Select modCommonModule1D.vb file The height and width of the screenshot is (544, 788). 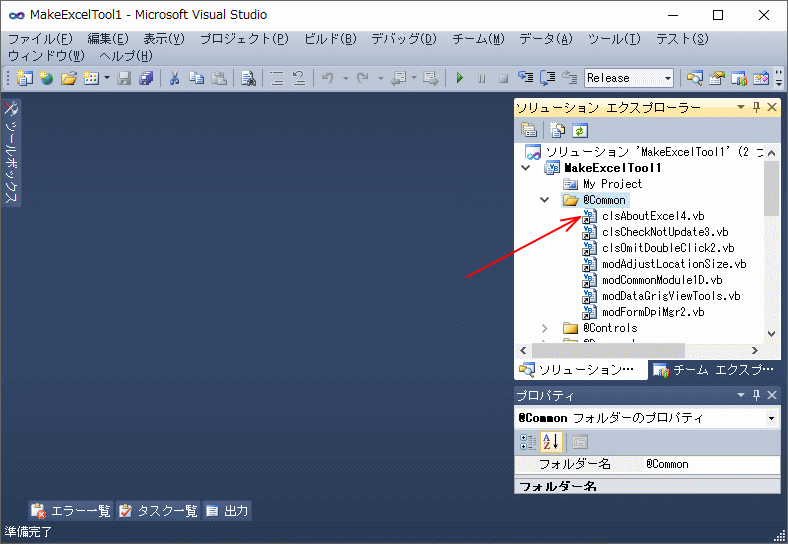(662, 280)
